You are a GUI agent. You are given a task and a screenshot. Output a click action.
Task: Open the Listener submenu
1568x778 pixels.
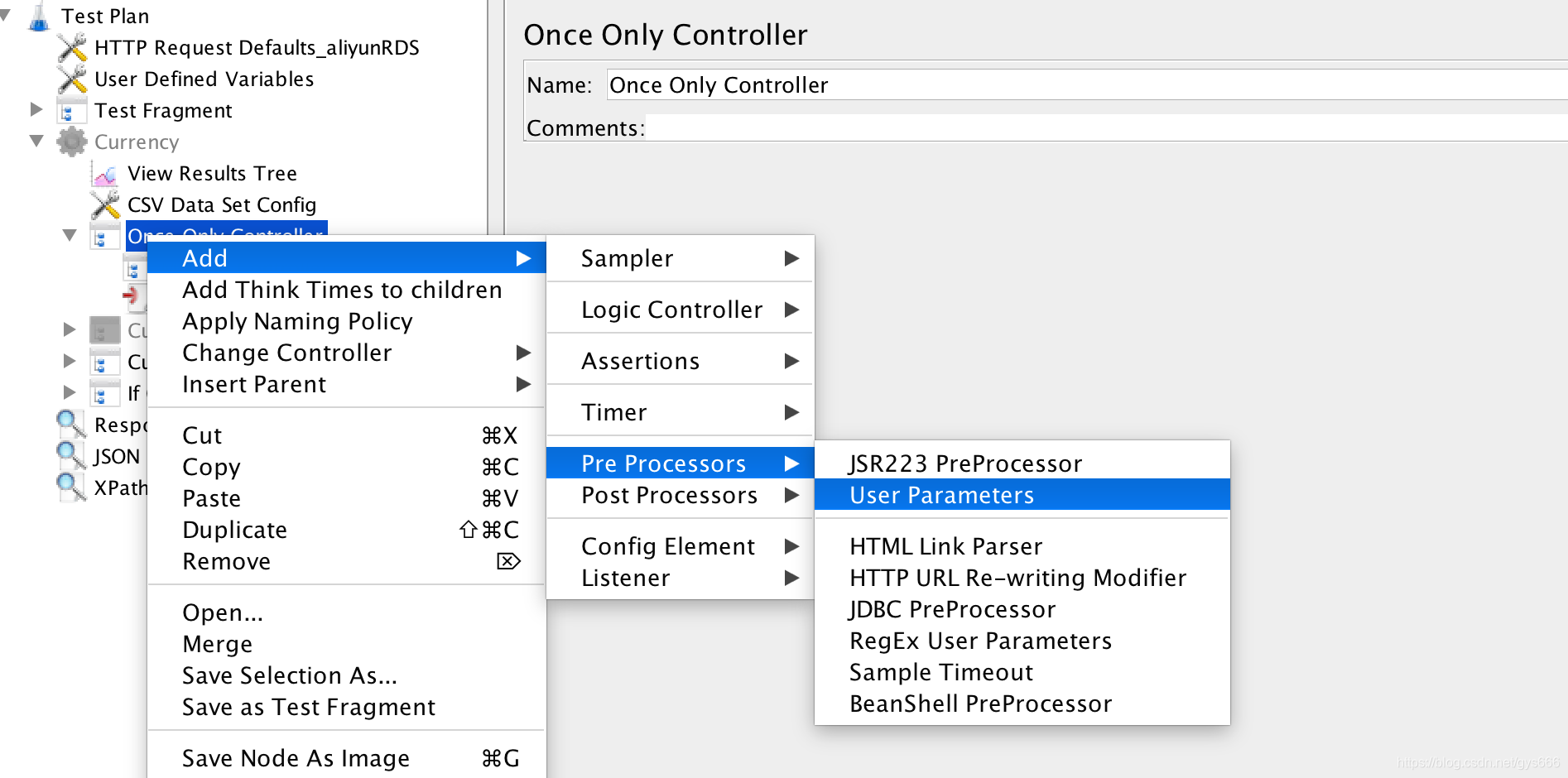(x=681, y=578)
